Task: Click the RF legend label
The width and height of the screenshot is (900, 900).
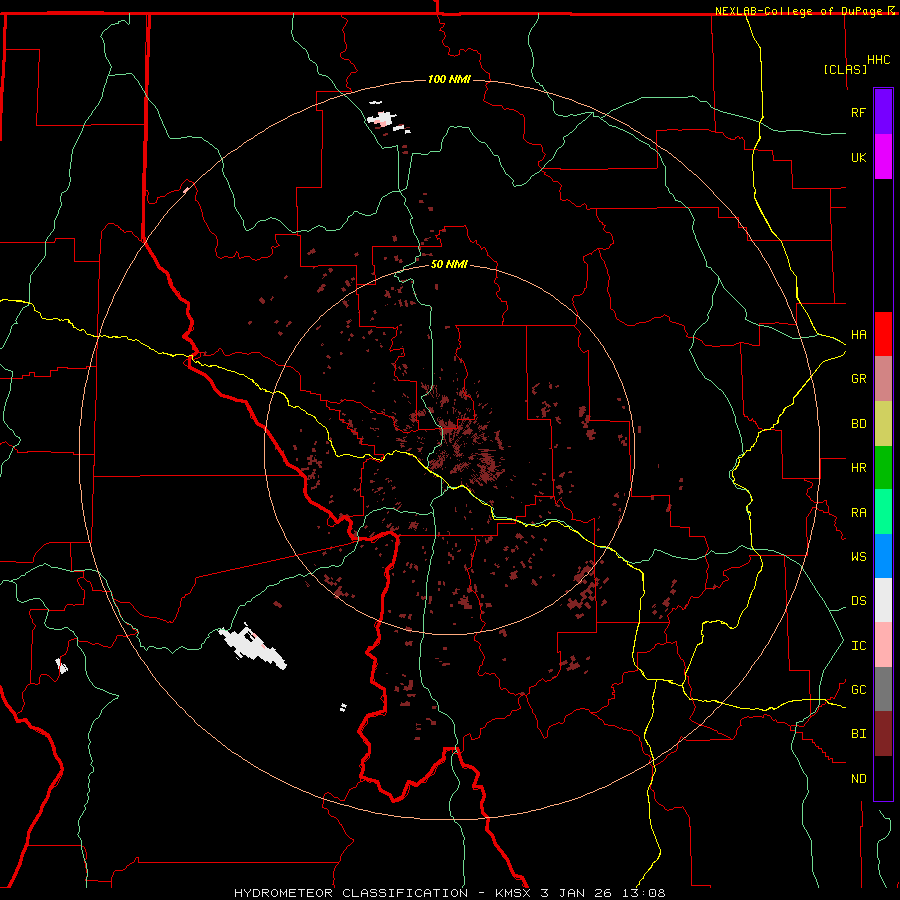Action: [858, 112]
